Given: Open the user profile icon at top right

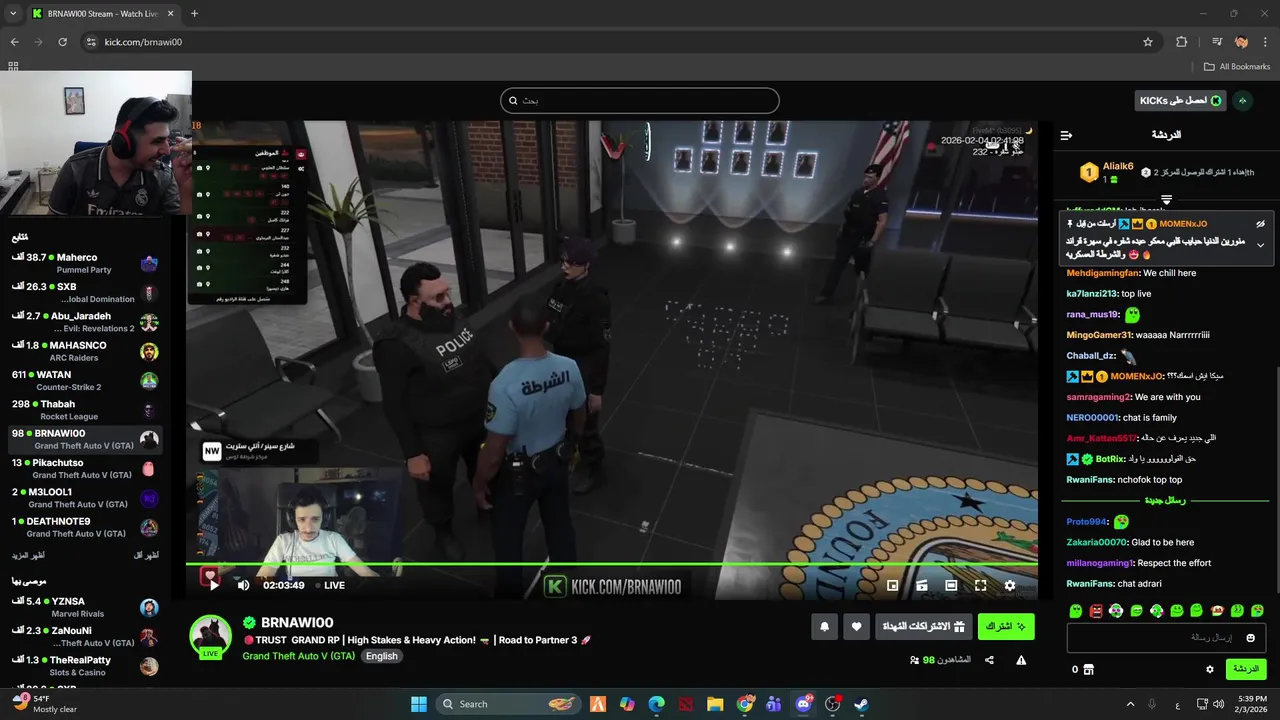Looking at the screenshot, I should [1243, 101].
